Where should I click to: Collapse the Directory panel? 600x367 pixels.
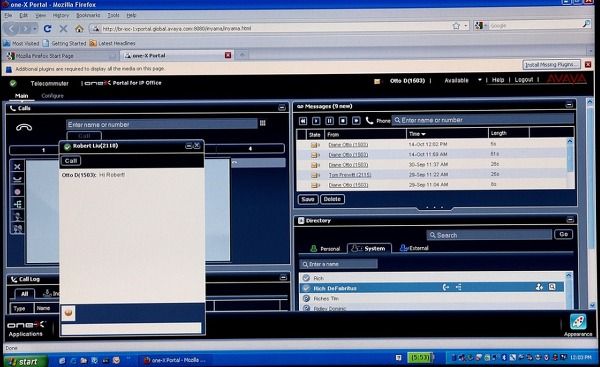pyautogui.click(x=570, y=220)
